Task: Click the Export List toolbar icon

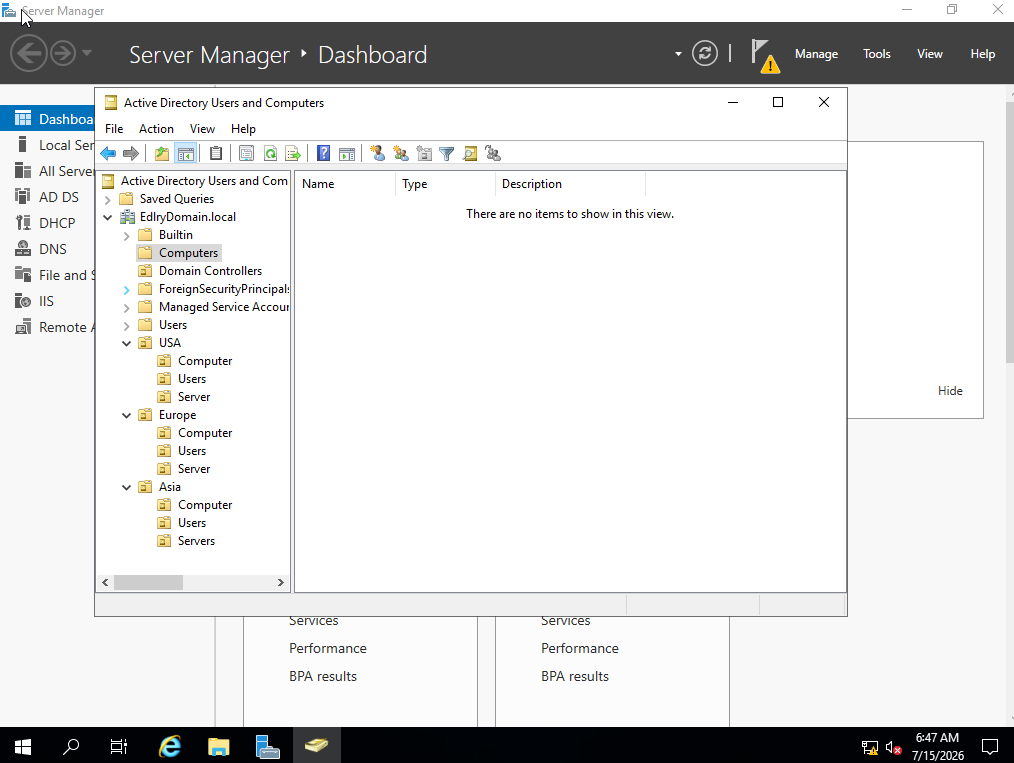Action: point(293,153)
